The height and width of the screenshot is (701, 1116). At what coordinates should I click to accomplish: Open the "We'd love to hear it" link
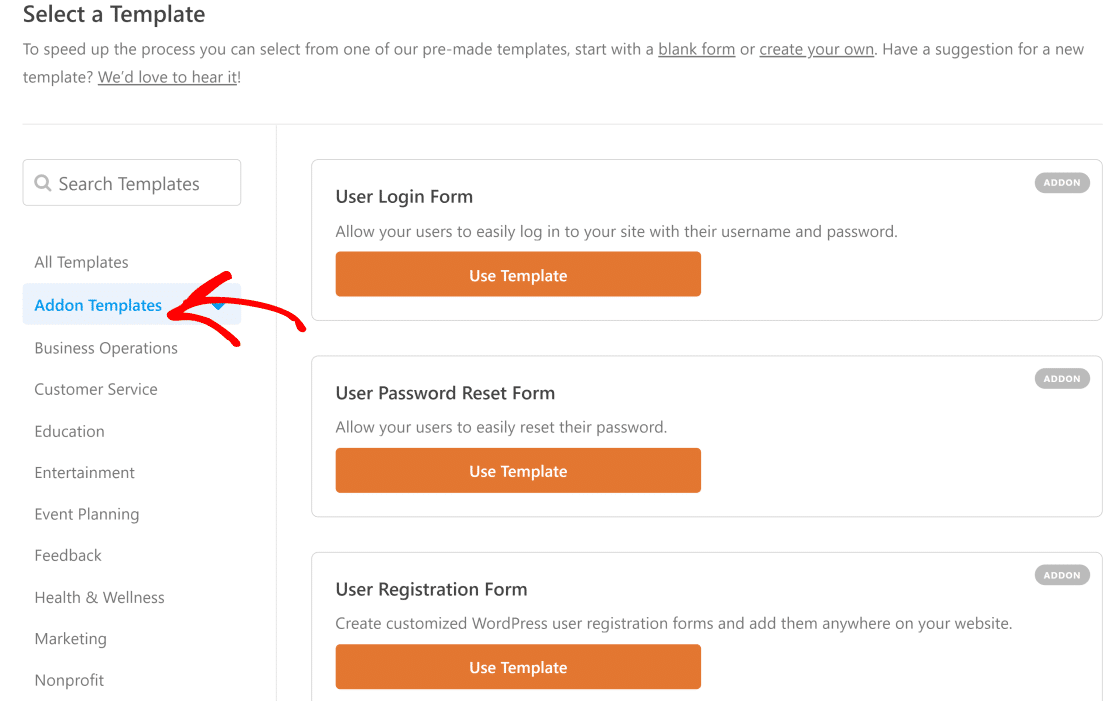click(168, 77)
